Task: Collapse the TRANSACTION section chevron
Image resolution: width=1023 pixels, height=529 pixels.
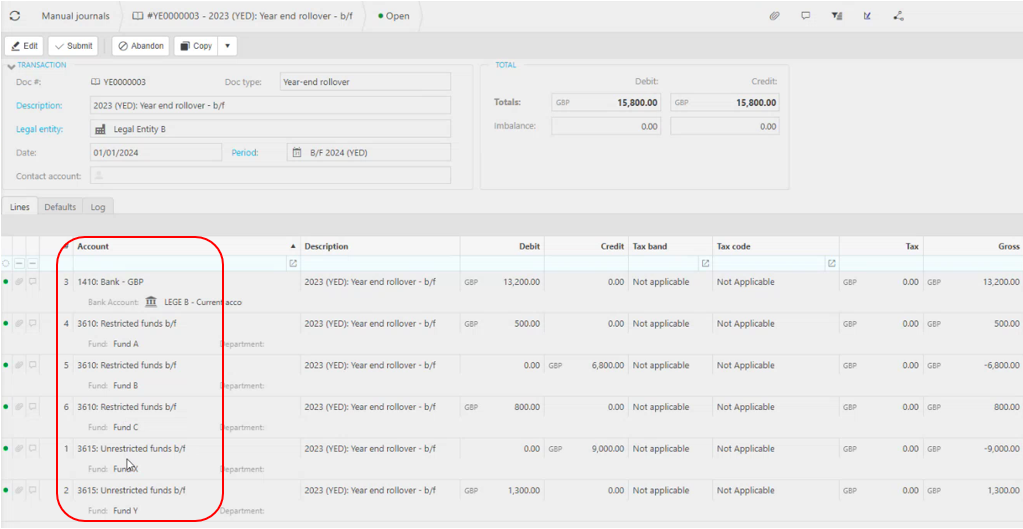Action: [11, 67]
